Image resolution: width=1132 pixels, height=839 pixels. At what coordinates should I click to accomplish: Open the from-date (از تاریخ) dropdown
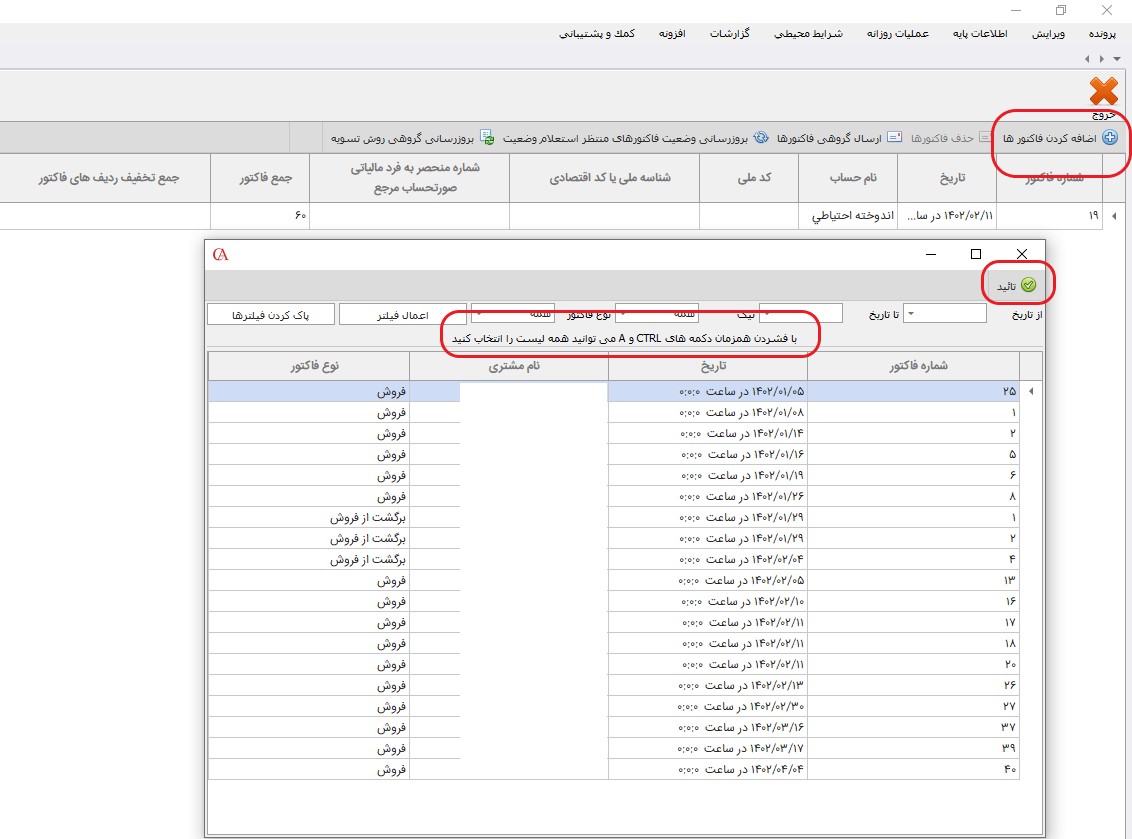click(910, 314)
